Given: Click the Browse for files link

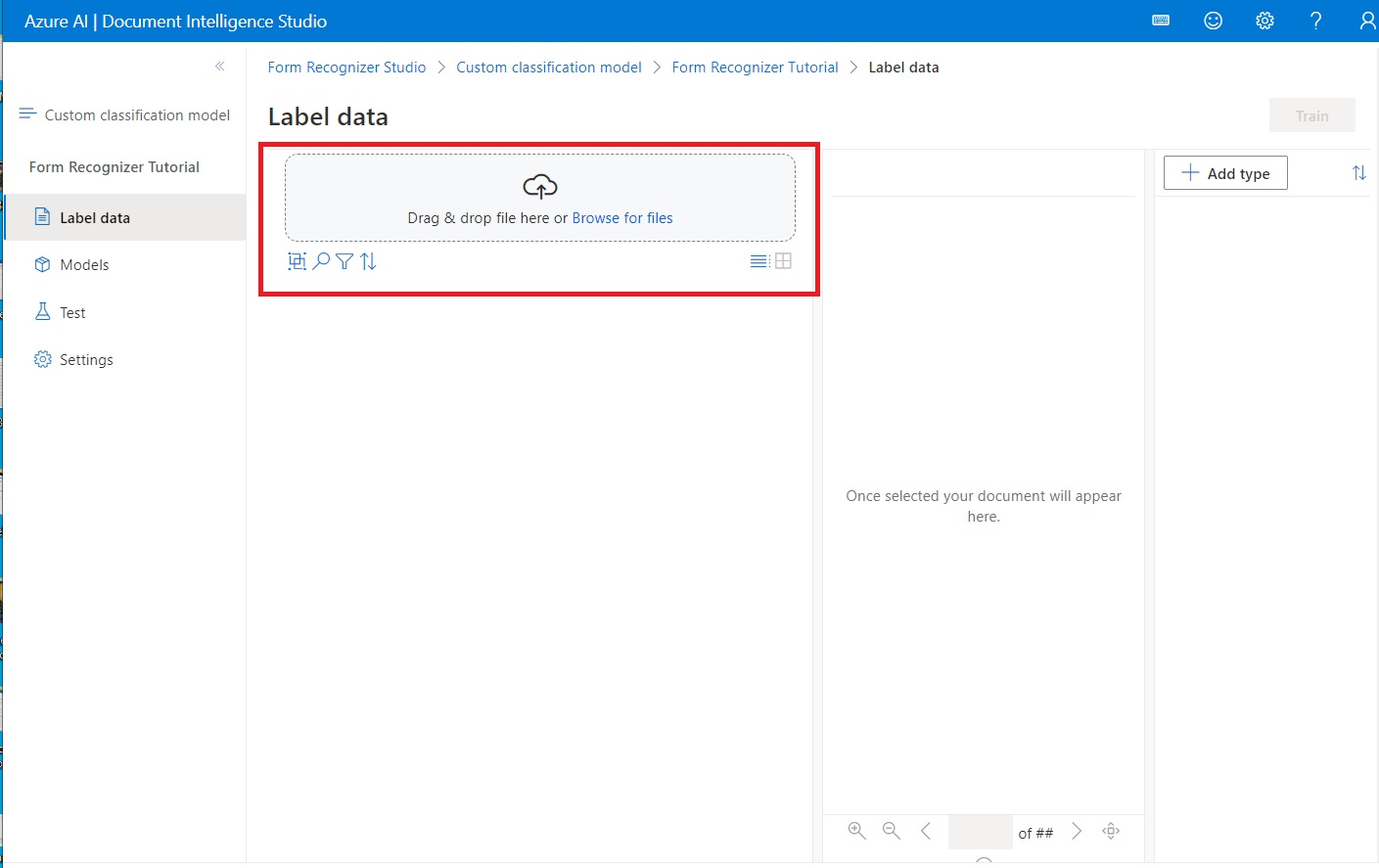Looking at the screenshot, I should coord(622,217).
